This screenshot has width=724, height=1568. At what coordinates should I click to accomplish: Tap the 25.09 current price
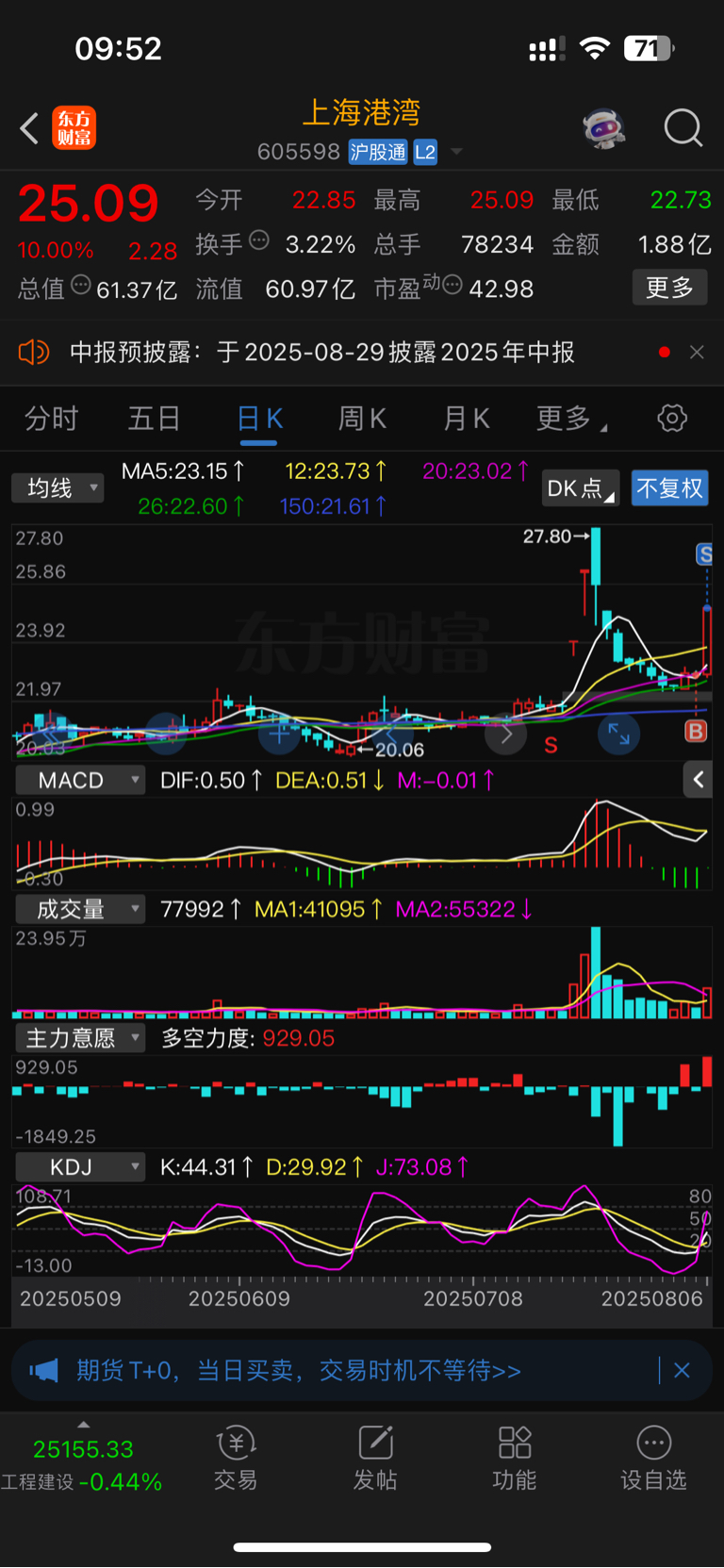click(88, 203)
